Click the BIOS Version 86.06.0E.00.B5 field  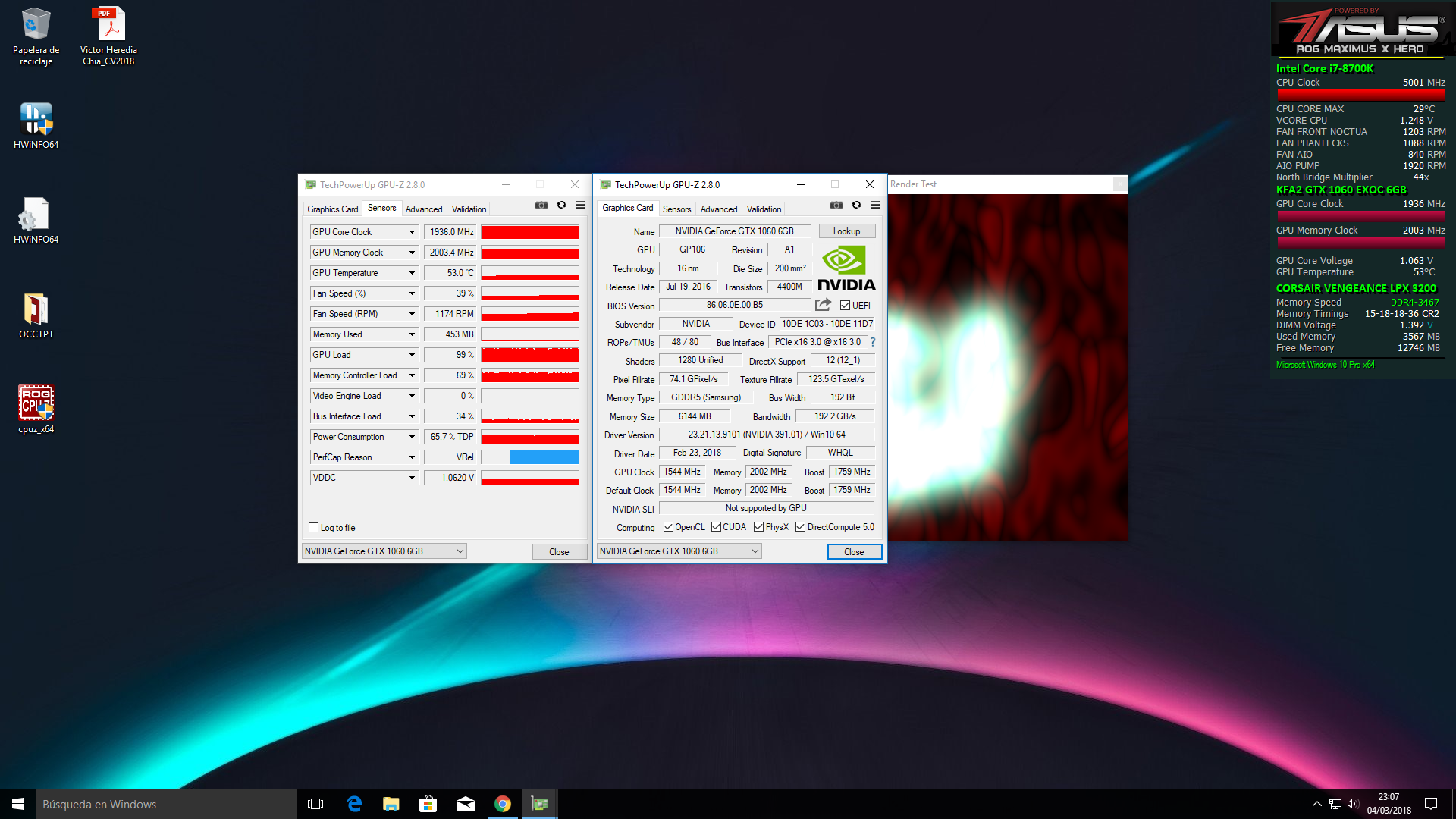(x=734, y=305)
